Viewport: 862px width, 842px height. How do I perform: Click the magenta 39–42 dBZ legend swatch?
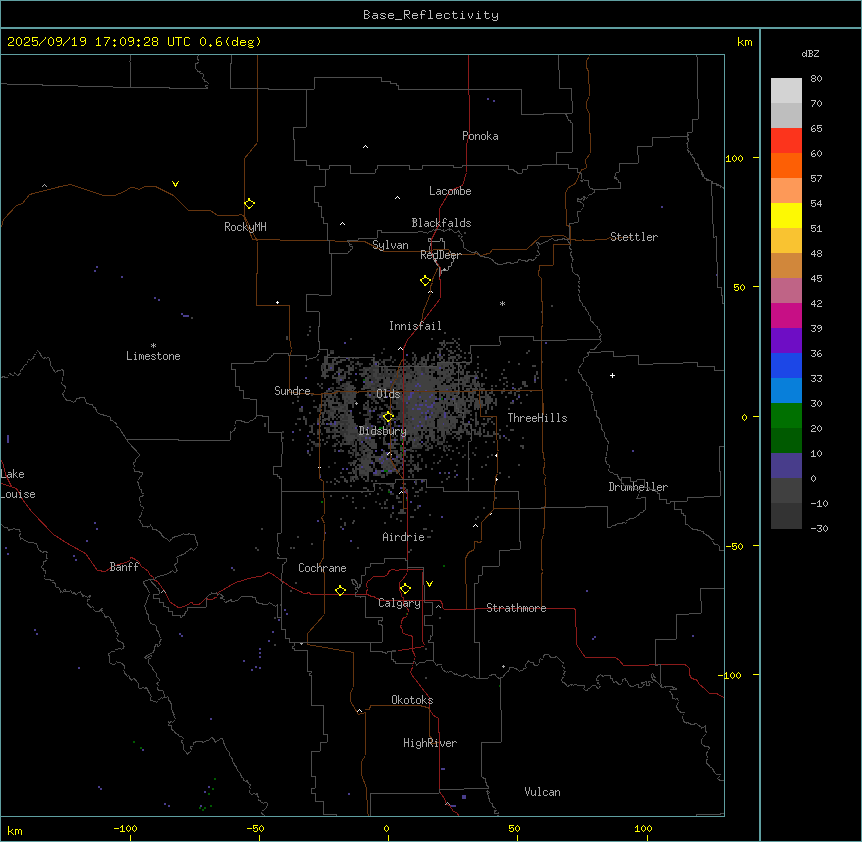point(786,316)
